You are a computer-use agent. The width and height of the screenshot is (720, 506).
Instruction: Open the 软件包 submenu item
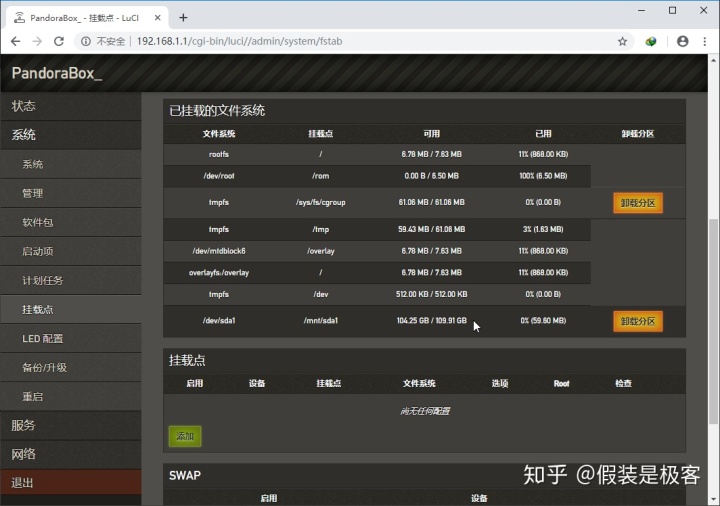pos(71,222)
